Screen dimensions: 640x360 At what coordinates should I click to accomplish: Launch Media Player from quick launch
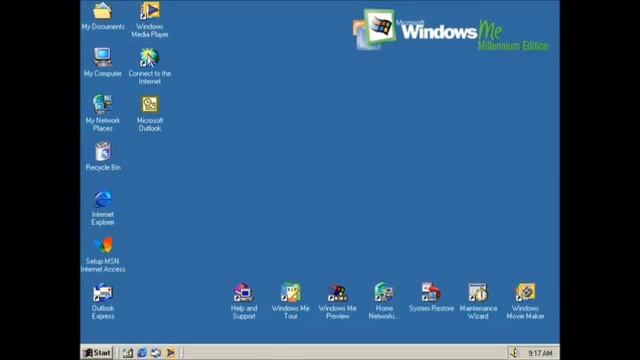click(170, 353)
